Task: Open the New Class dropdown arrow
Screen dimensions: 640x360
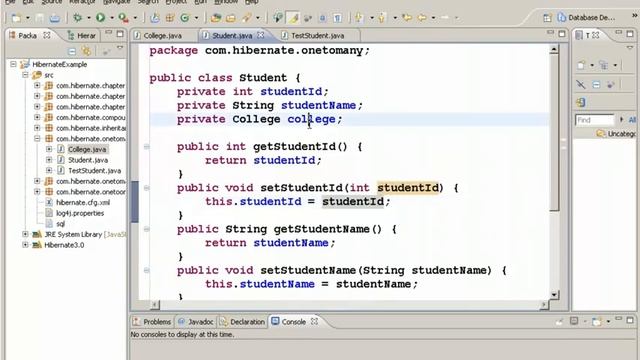Action: 196,18
